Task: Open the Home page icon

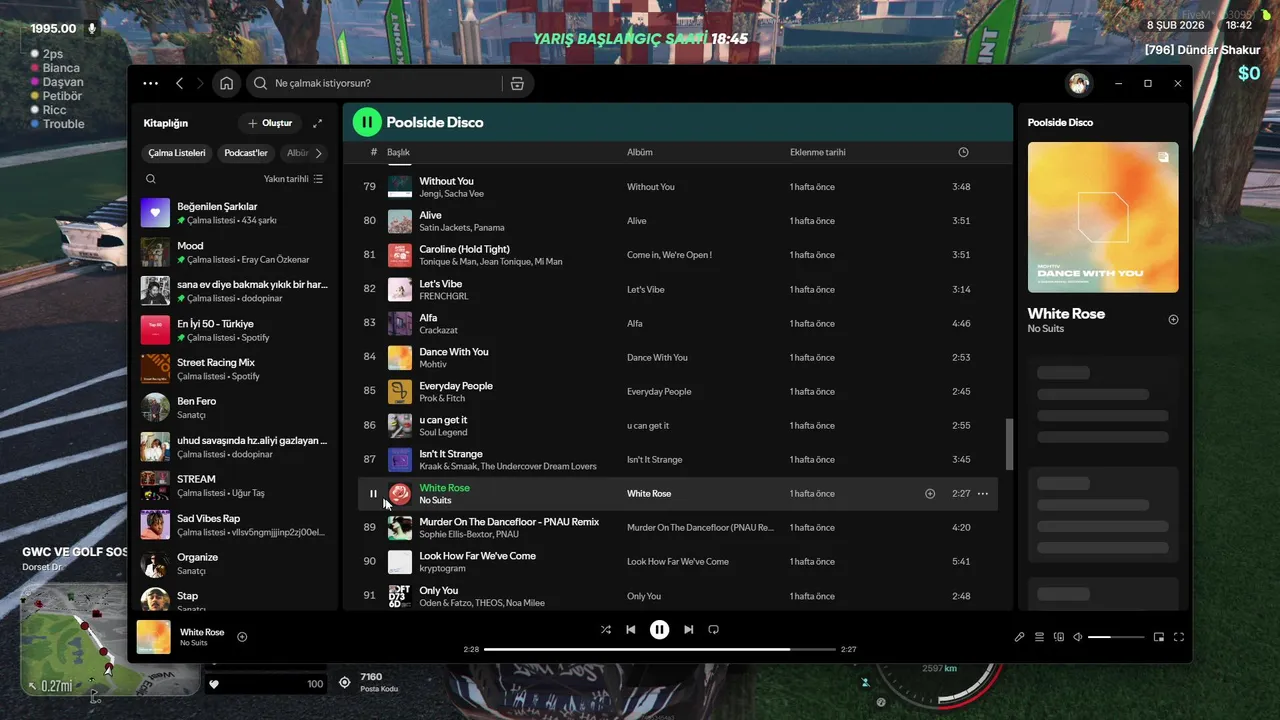Action: [227, 84]
